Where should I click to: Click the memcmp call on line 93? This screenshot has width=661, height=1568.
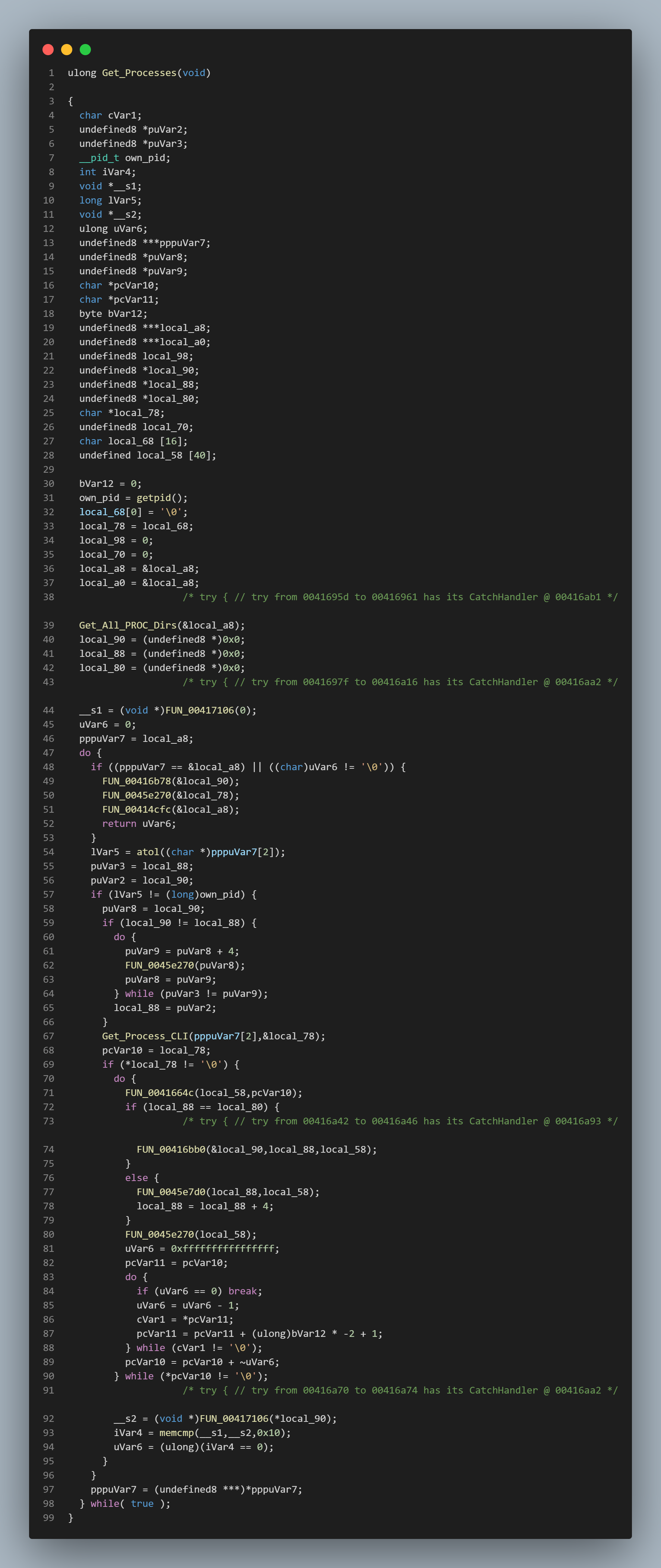(176, 1433)
